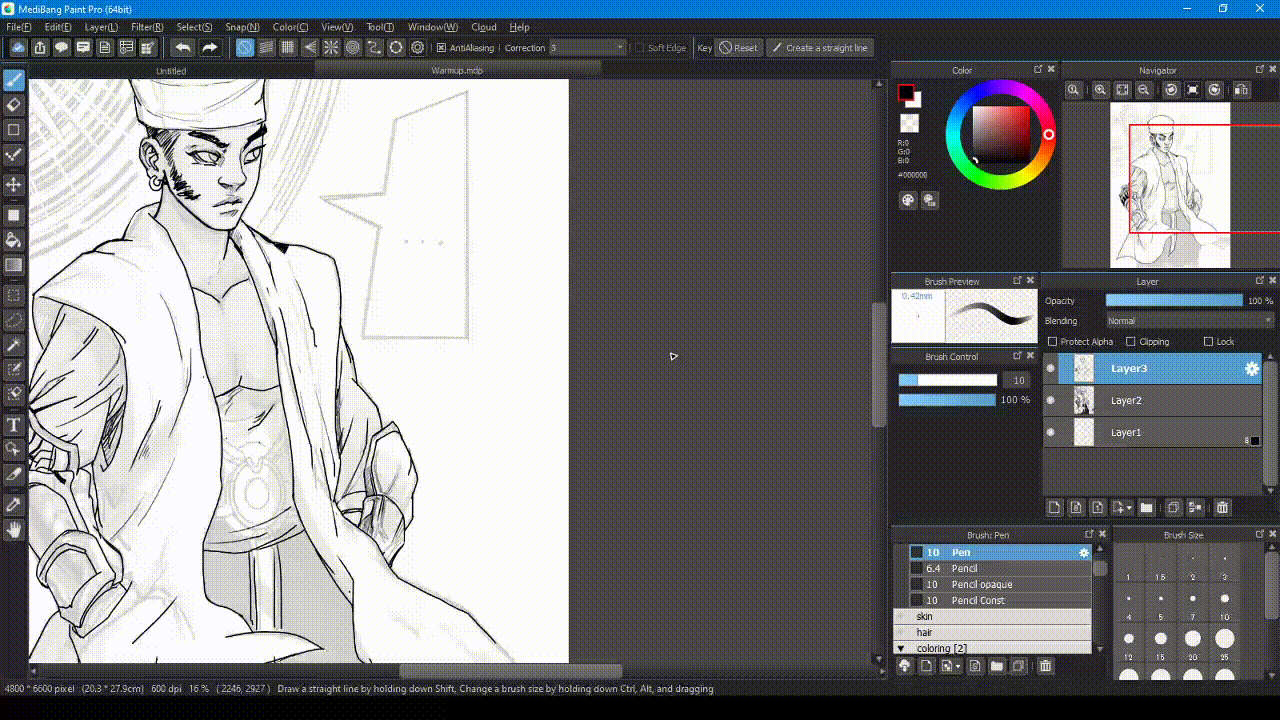
Task: Open the Snap menu
Action: [242, 27]
